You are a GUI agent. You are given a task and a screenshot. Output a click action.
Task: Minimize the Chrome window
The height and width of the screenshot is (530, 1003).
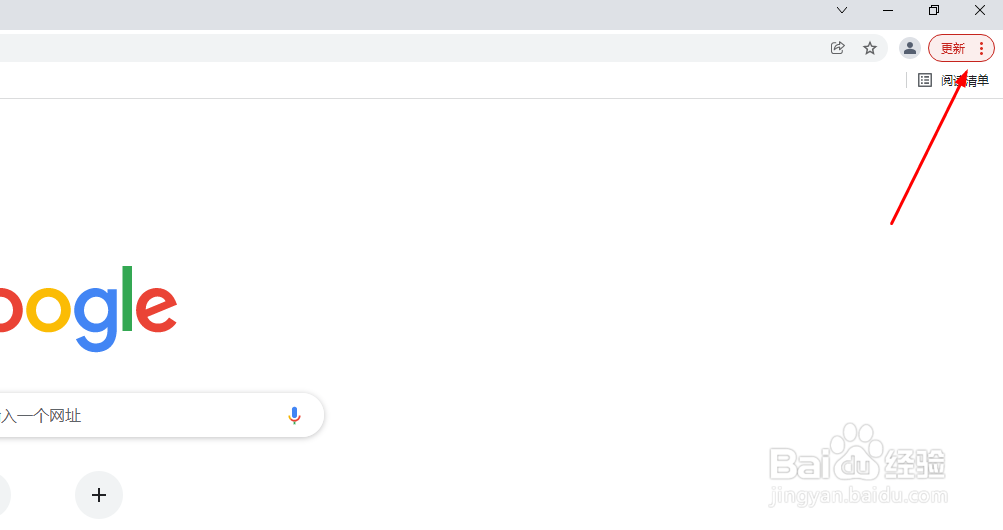click(x=888, y=10)
